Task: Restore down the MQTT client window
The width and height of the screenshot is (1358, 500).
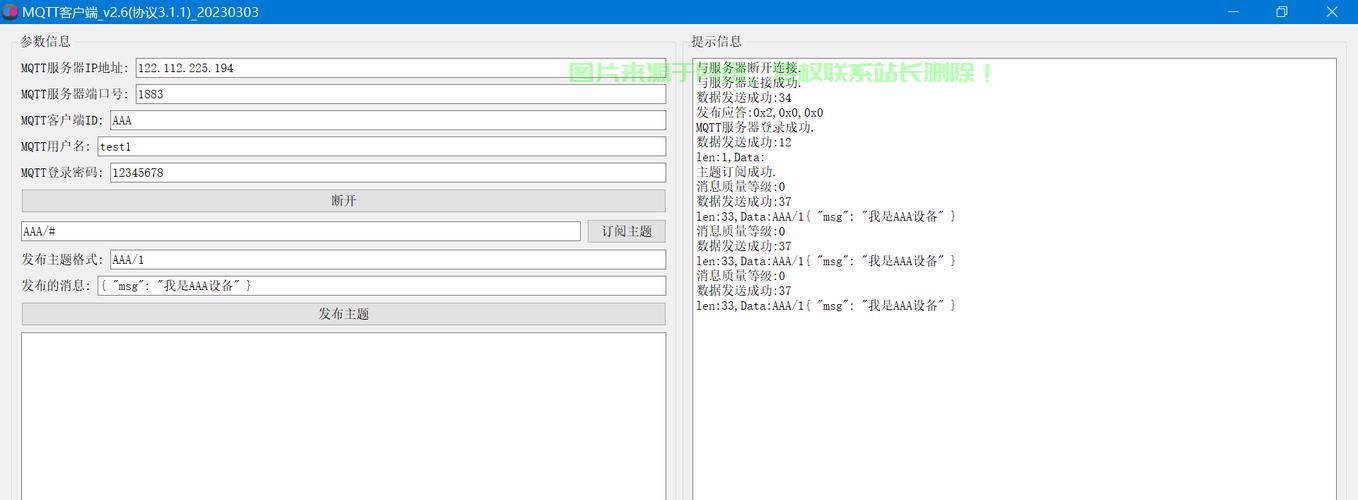Action: point(1282,12)
